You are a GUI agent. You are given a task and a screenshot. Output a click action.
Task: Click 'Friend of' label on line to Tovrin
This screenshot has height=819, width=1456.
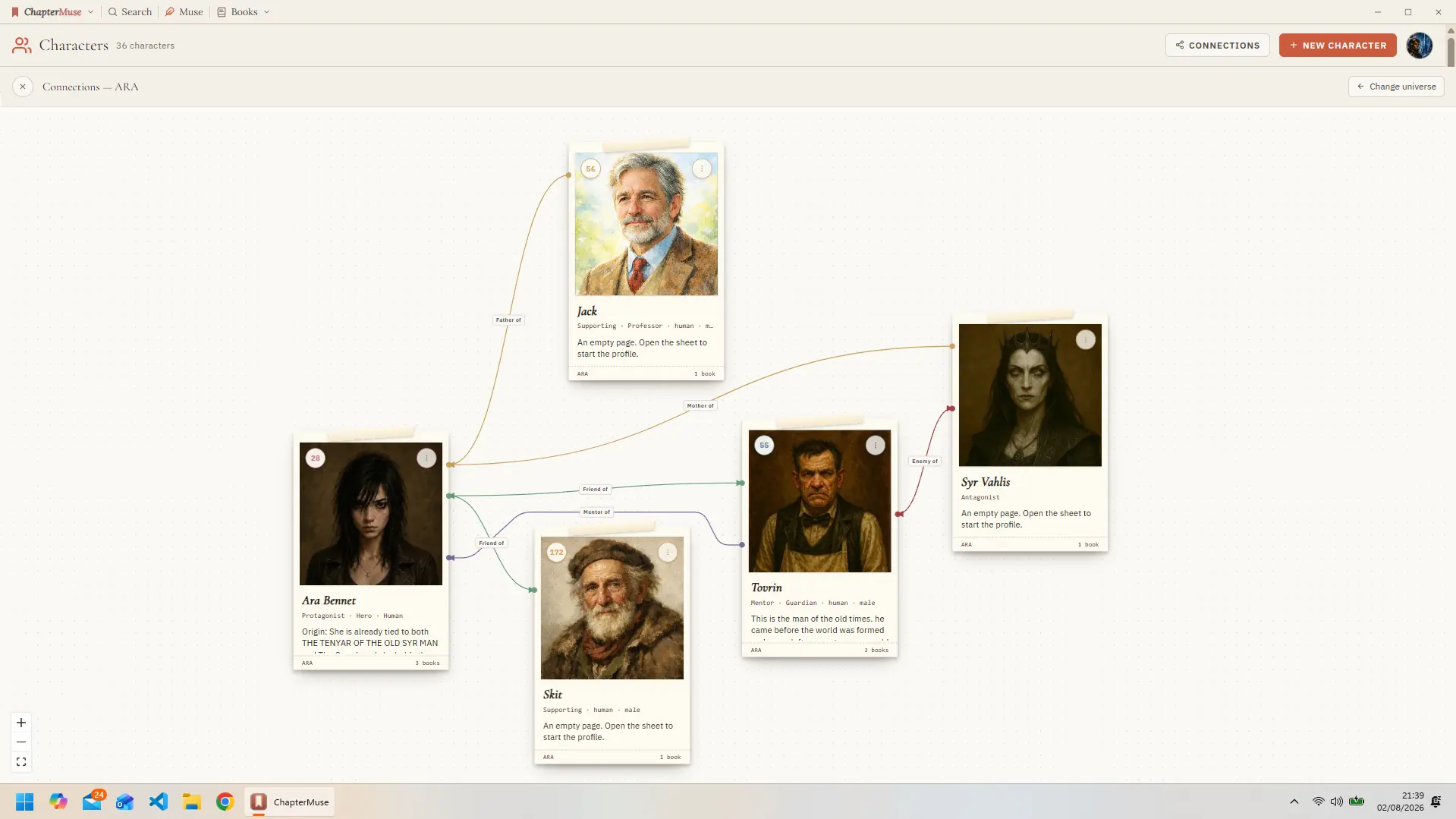(x=596, y=490)
